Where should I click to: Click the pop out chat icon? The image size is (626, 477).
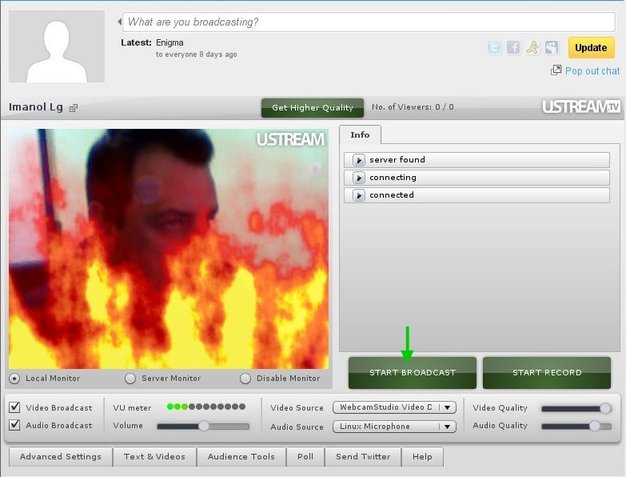(556, 70)
